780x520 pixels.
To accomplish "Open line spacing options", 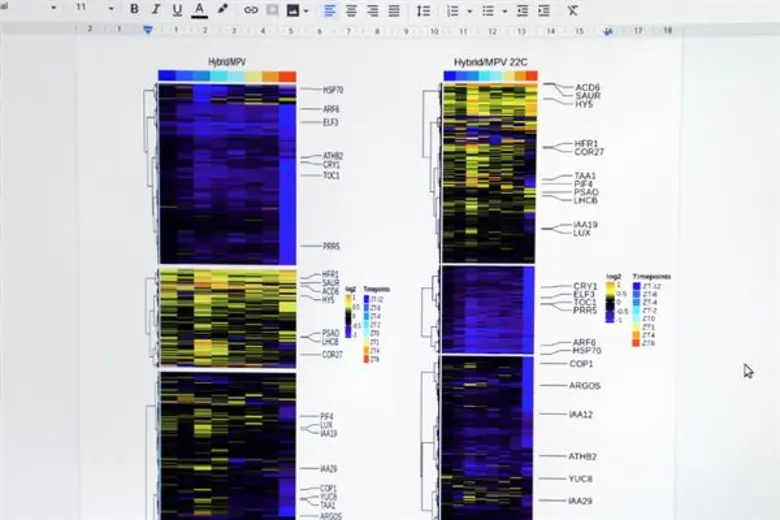I will 423,10.
